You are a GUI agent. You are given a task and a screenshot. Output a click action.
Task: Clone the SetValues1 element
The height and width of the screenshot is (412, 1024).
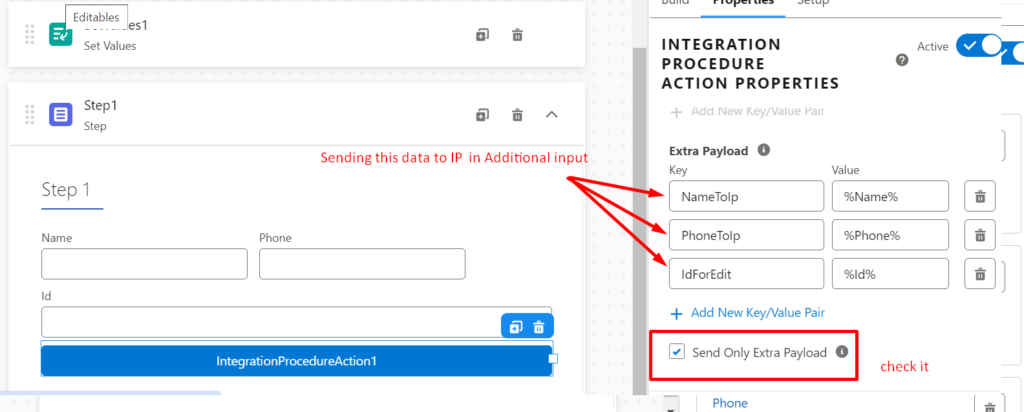pos(482,35)
